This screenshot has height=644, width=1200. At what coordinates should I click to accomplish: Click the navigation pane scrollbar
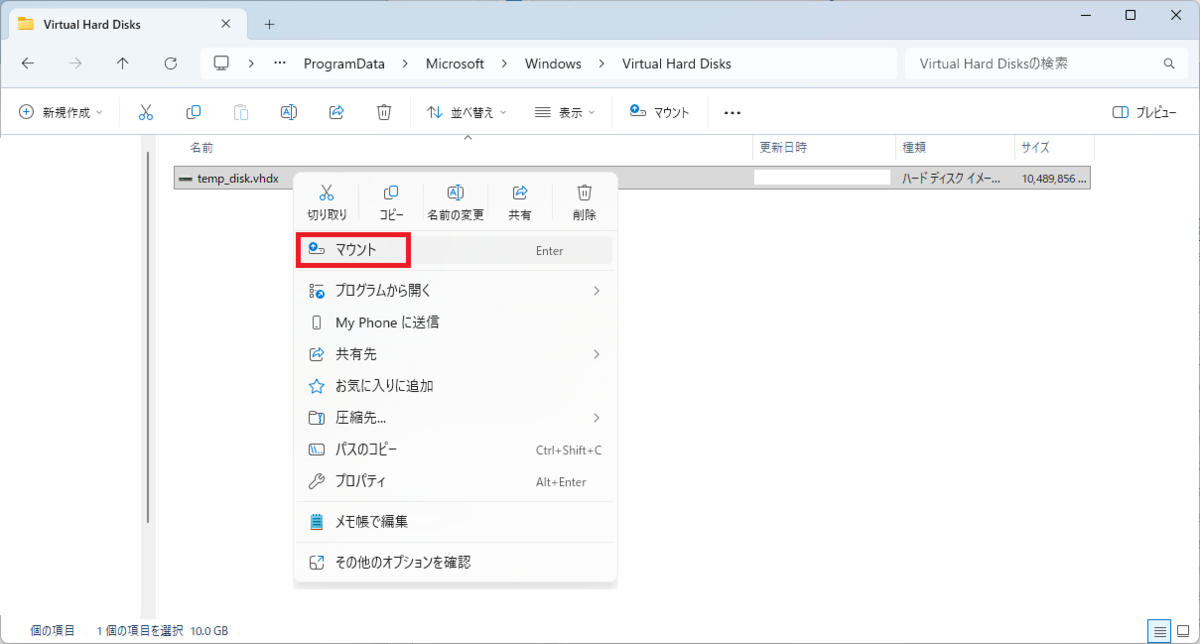[x=148, y=336]
